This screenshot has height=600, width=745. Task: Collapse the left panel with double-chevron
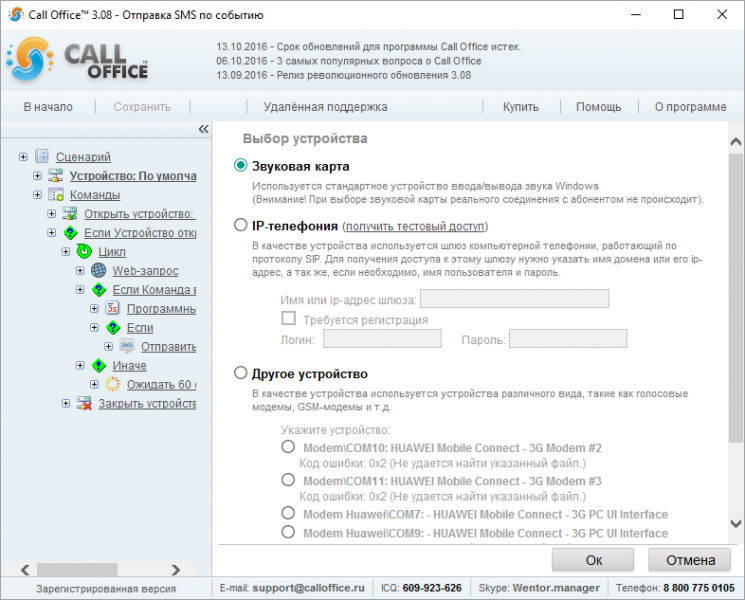[x=203, y=129]
